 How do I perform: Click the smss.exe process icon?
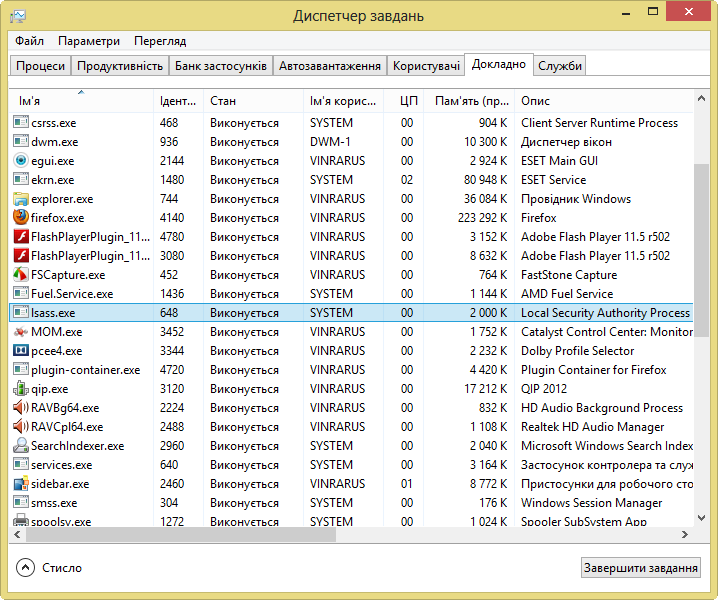(x=21, y=502)
